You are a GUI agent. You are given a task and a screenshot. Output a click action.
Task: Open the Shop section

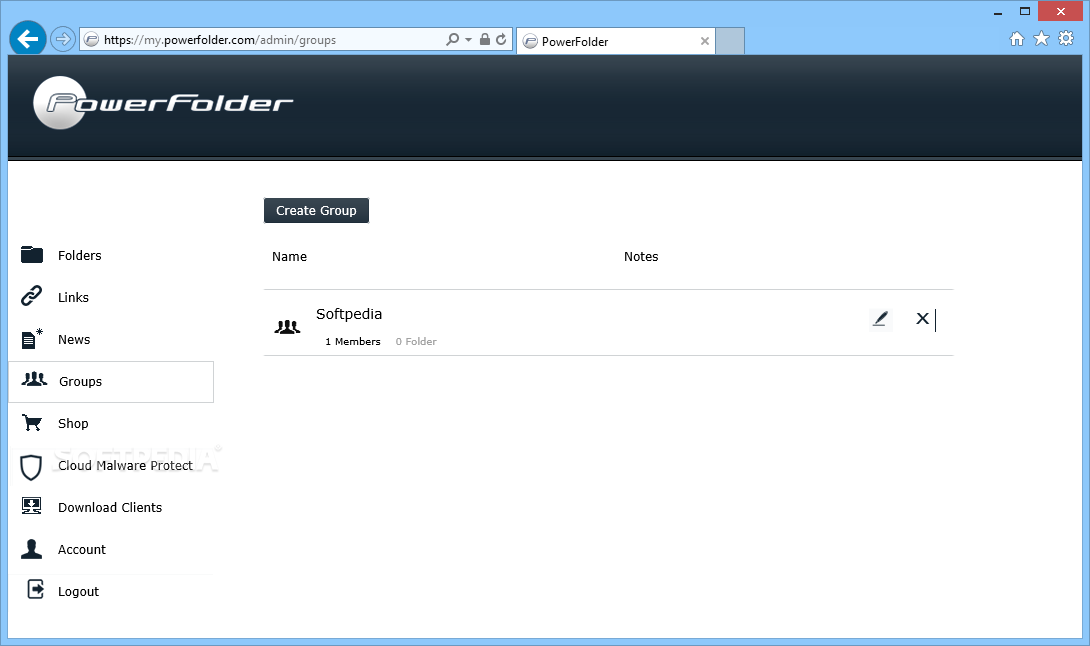point(73,423)
